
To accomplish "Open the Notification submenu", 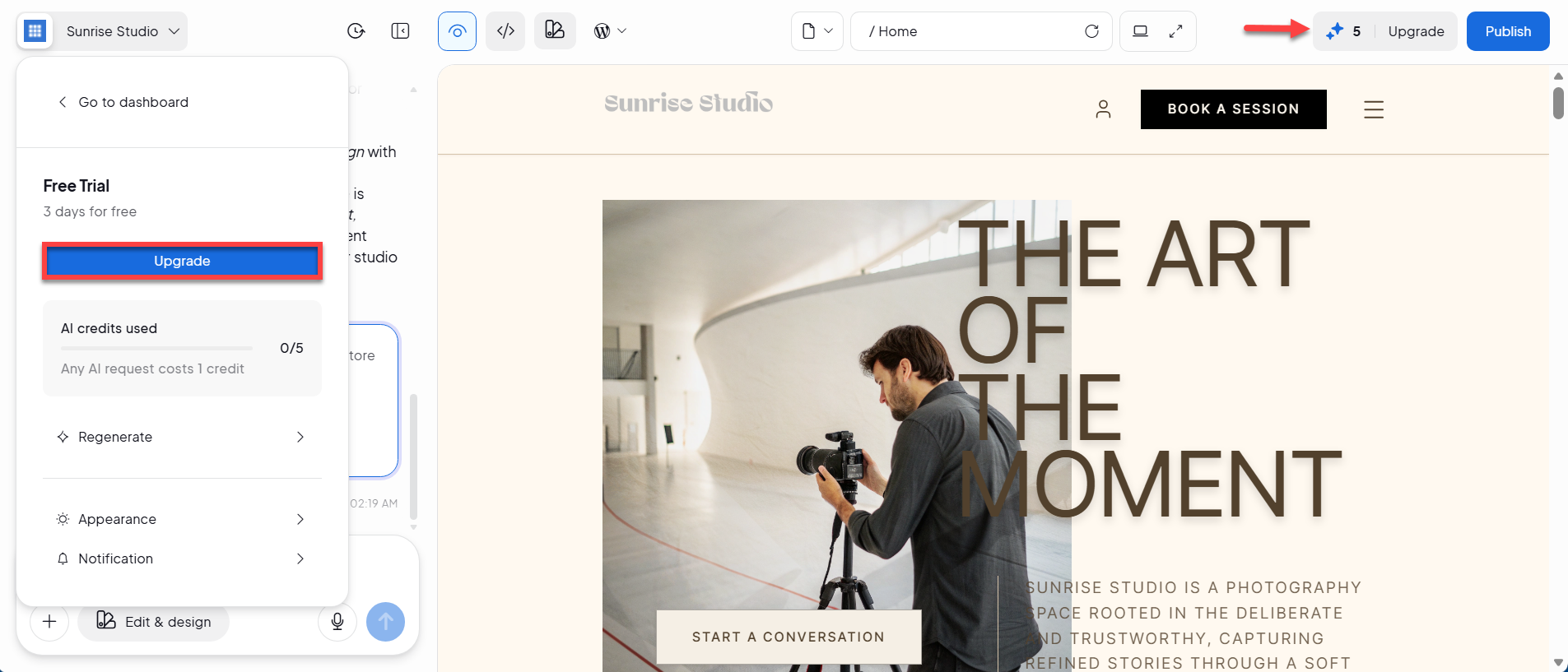I will (182, 558).
